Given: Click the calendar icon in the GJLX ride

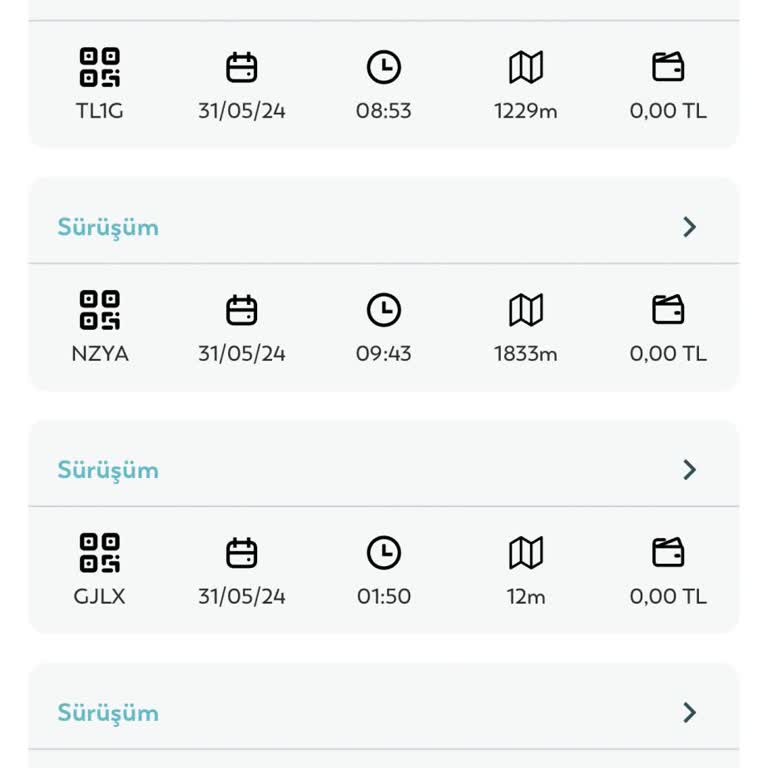Looking at the screenshot, I should tap(242, 553).
